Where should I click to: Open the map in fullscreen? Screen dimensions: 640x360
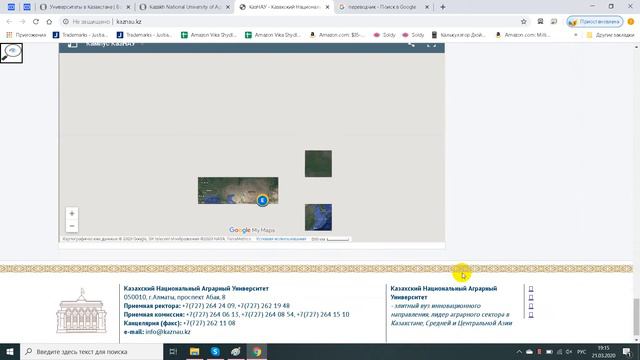coord(431,44)
